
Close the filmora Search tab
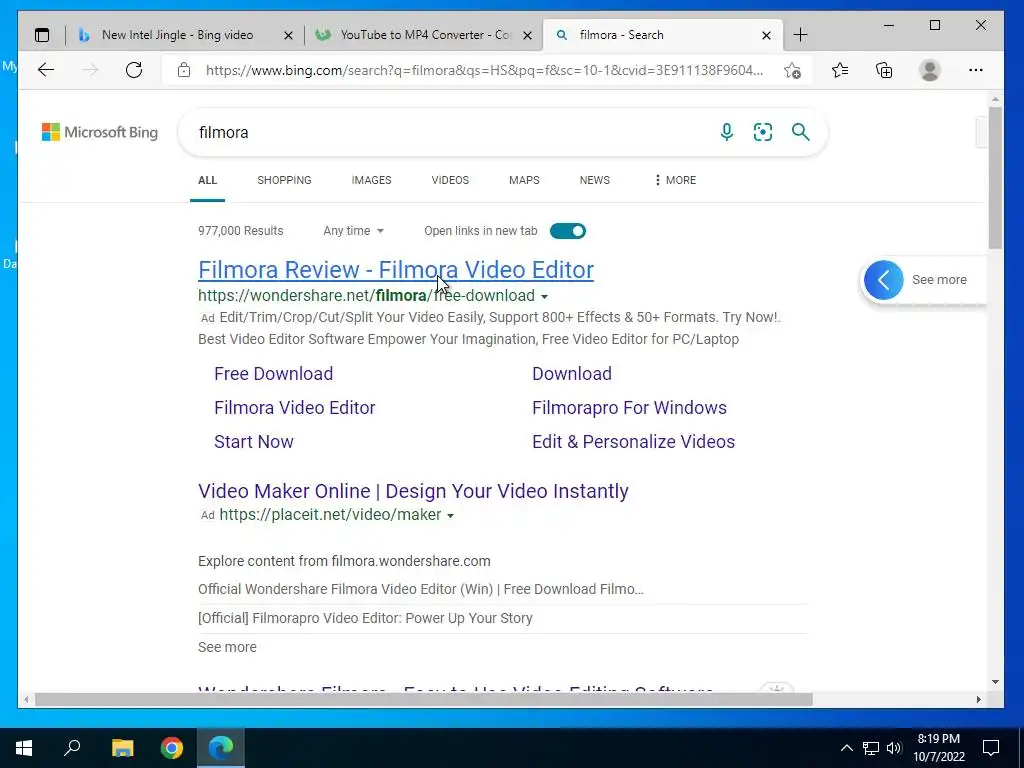[x=767, y=35]
